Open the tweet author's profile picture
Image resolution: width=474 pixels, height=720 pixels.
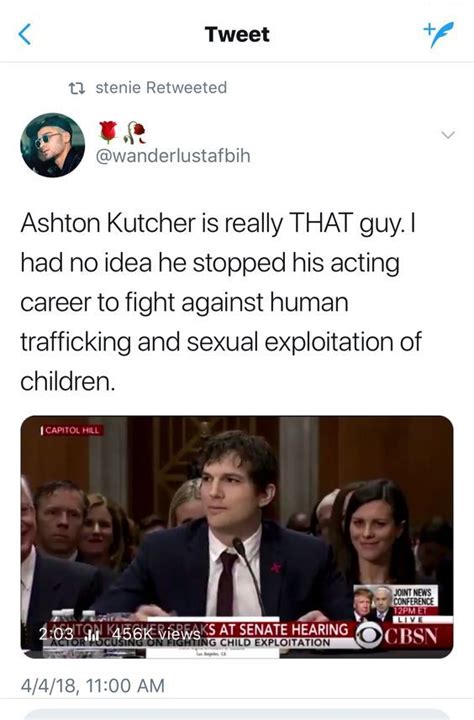point(52,145)
